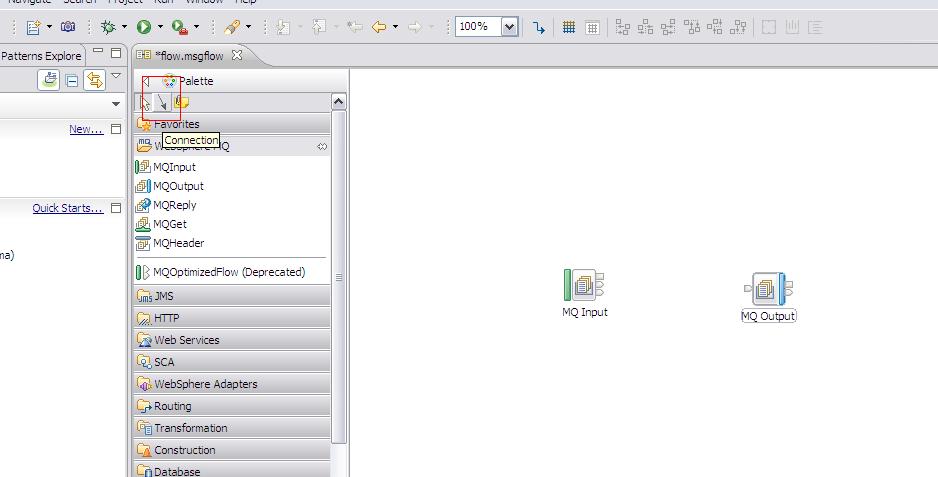
Task: Click the Debug bug icon
Action: coord(108,27)
